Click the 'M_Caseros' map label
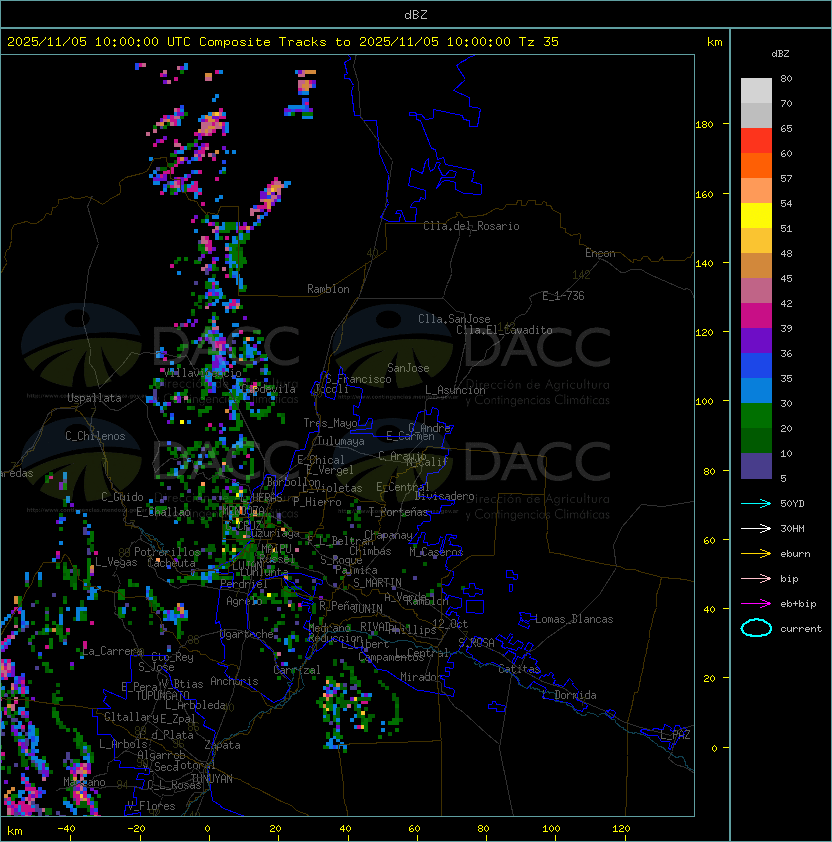 (x=436, y=551)
